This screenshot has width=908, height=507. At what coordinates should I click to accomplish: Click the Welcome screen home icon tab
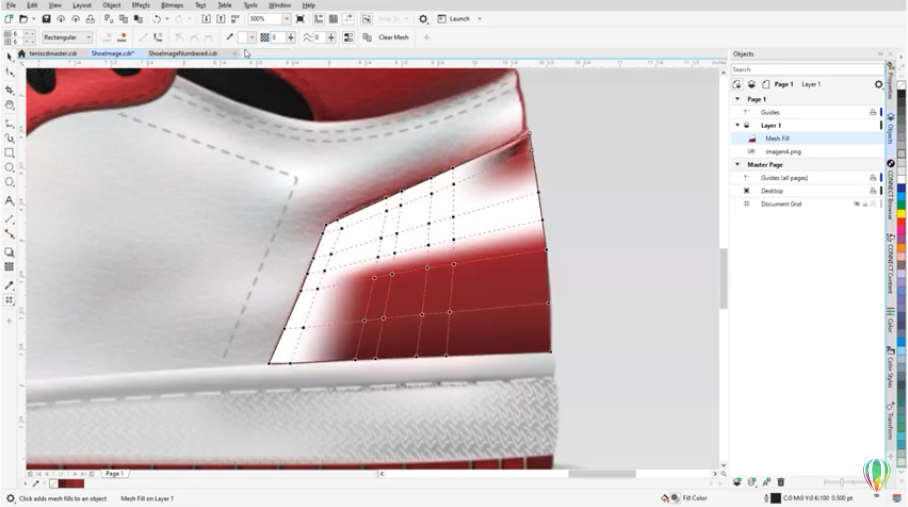pos(21,53)
